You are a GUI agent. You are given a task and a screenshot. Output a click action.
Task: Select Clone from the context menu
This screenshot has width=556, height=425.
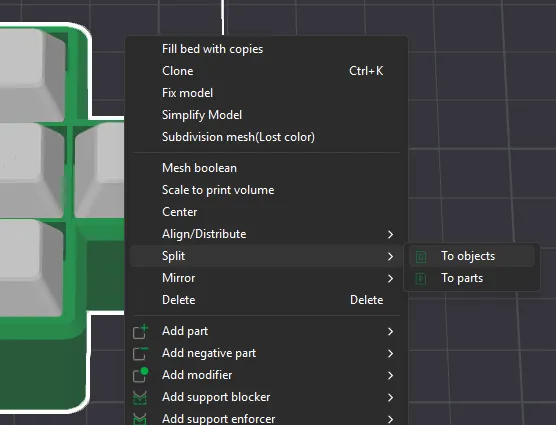[266, 71]
